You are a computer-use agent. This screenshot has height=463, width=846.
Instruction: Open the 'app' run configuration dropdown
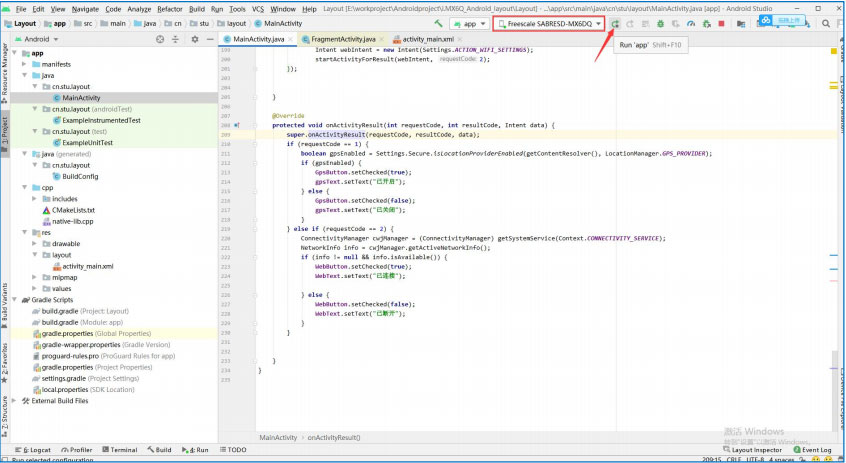(469, 24)
